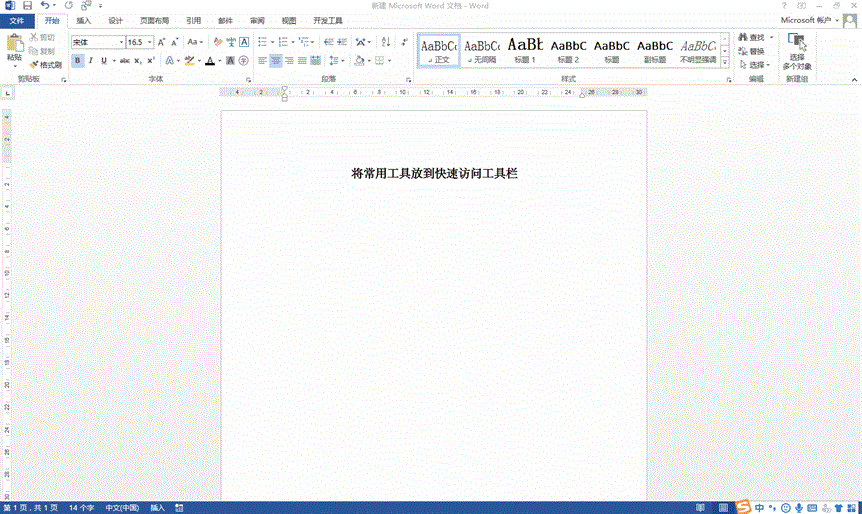The height and width of the screenshot is (514, 862).
Task: Apply the Heading 1 (标题 1) style
Action: coord(525,50)
